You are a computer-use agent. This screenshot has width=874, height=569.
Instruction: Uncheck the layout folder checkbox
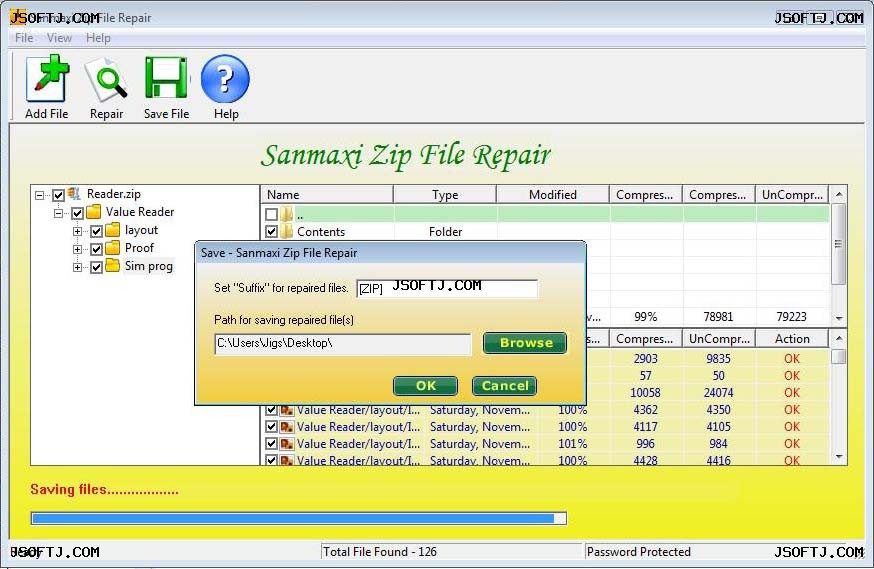pos(96,231)
